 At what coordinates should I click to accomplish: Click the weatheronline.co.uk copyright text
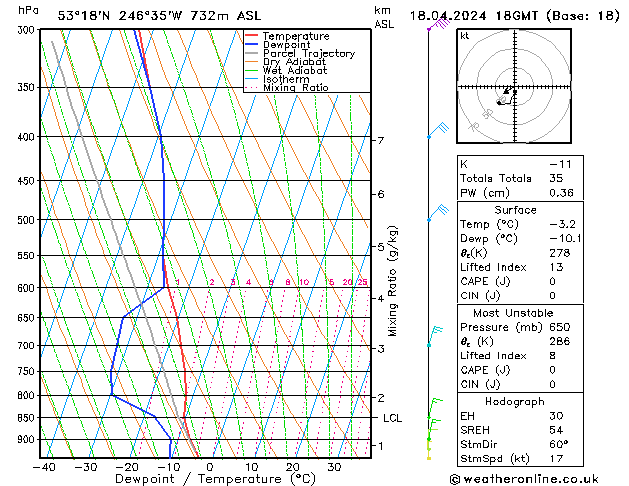pos(524,479)
